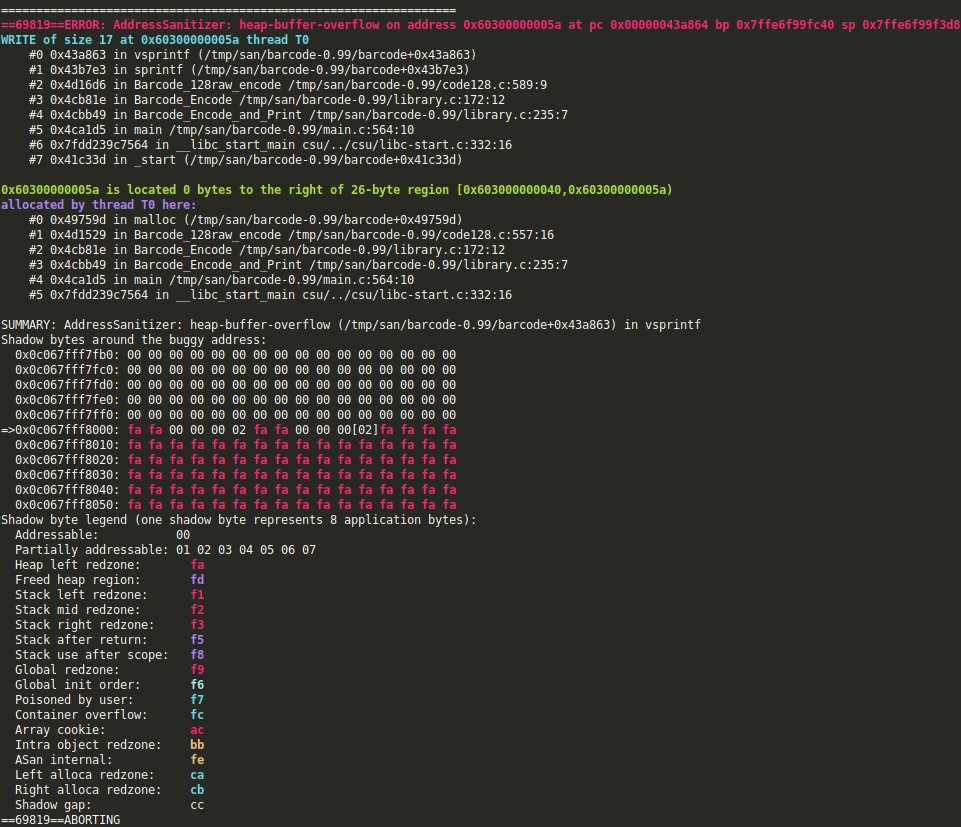Viewport: 961px width, 827px height.
Task: Click 'Stack left redzone' legend entry
Action: (109, 595)
